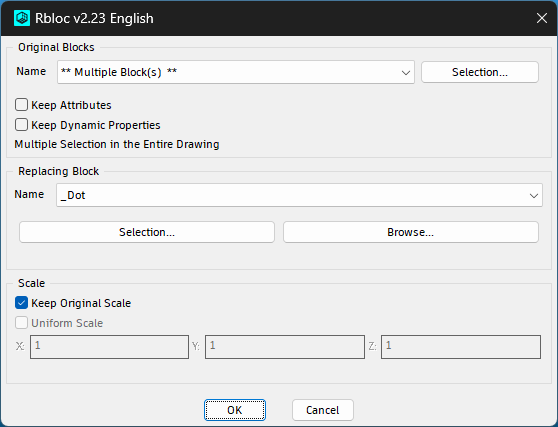Click Selection button under Replacing Block
The height and width of the screenshot is (427, 558).
(147, 232)
